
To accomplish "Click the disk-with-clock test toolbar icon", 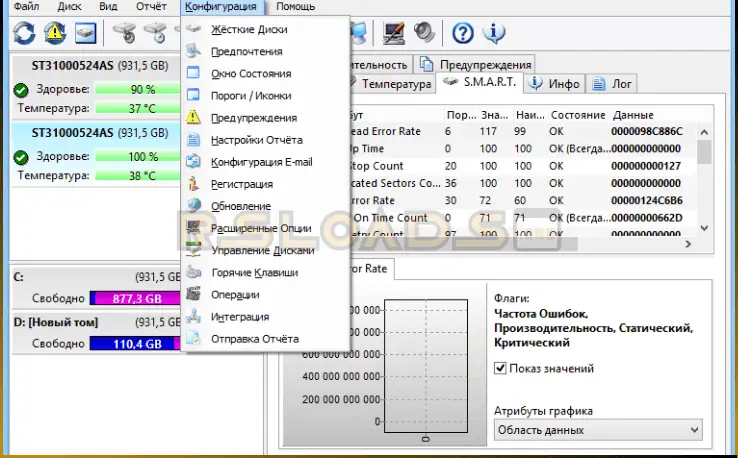I will pos(155,33).
